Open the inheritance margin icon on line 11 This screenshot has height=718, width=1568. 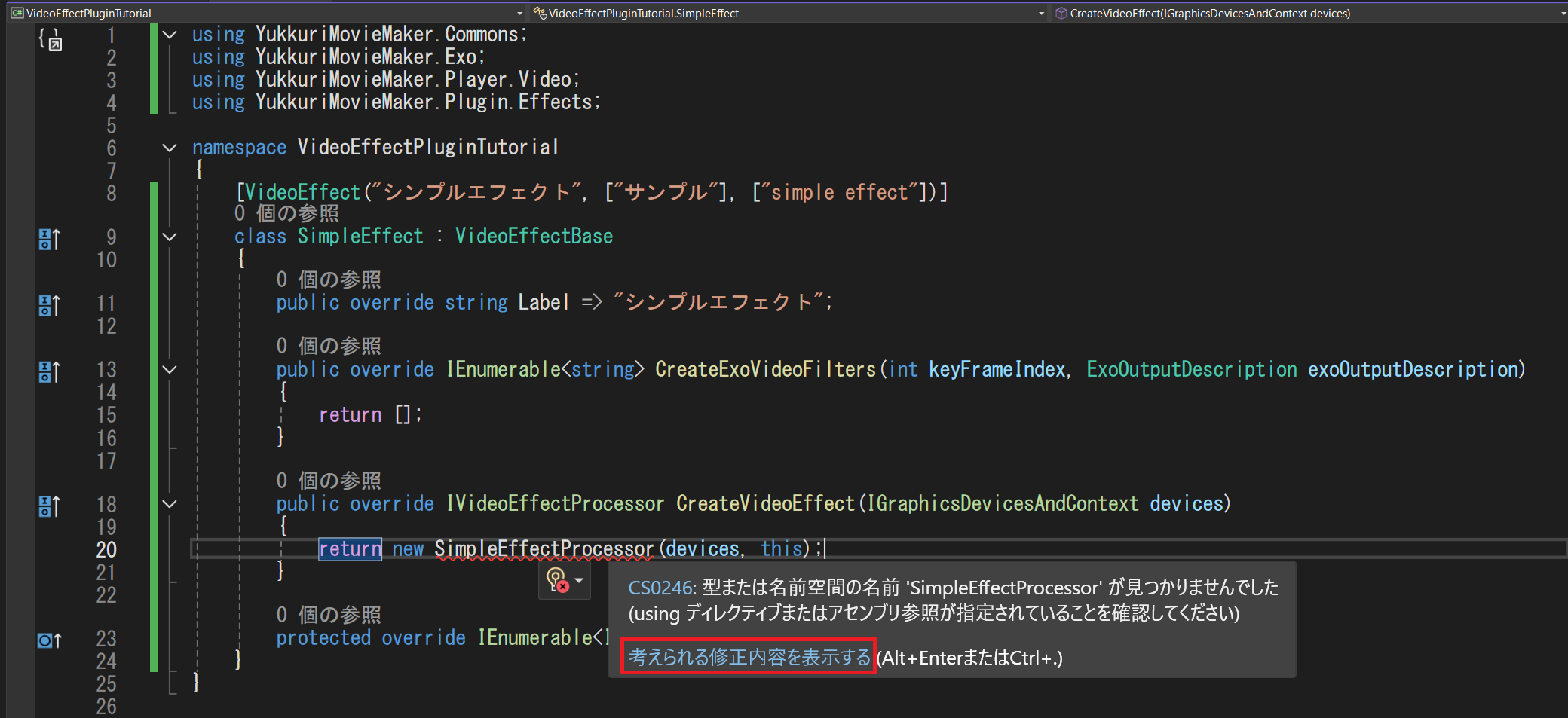tap(49, 306)
